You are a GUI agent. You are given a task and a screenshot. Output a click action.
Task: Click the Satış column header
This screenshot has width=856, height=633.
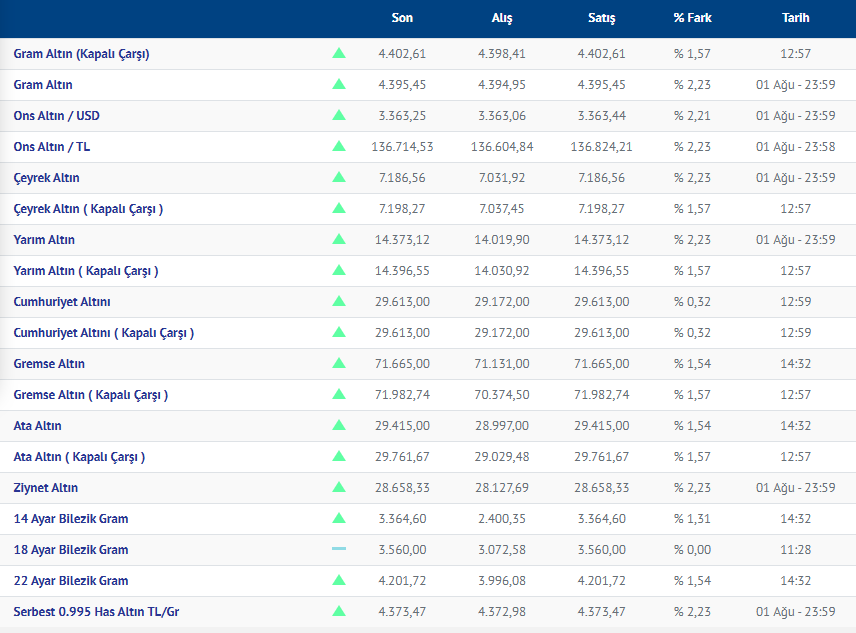(x=602, y=18)
